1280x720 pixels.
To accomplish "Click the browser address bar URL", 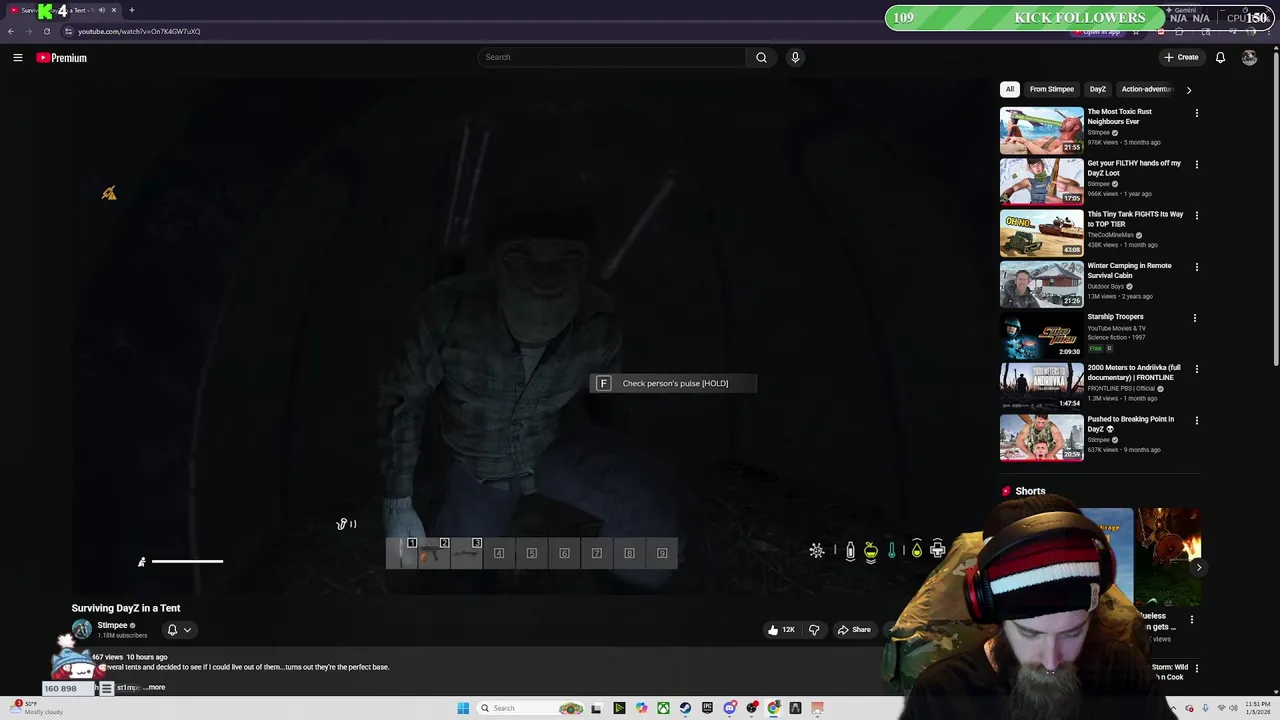I will pyautogui.click(x=139, y=31).
